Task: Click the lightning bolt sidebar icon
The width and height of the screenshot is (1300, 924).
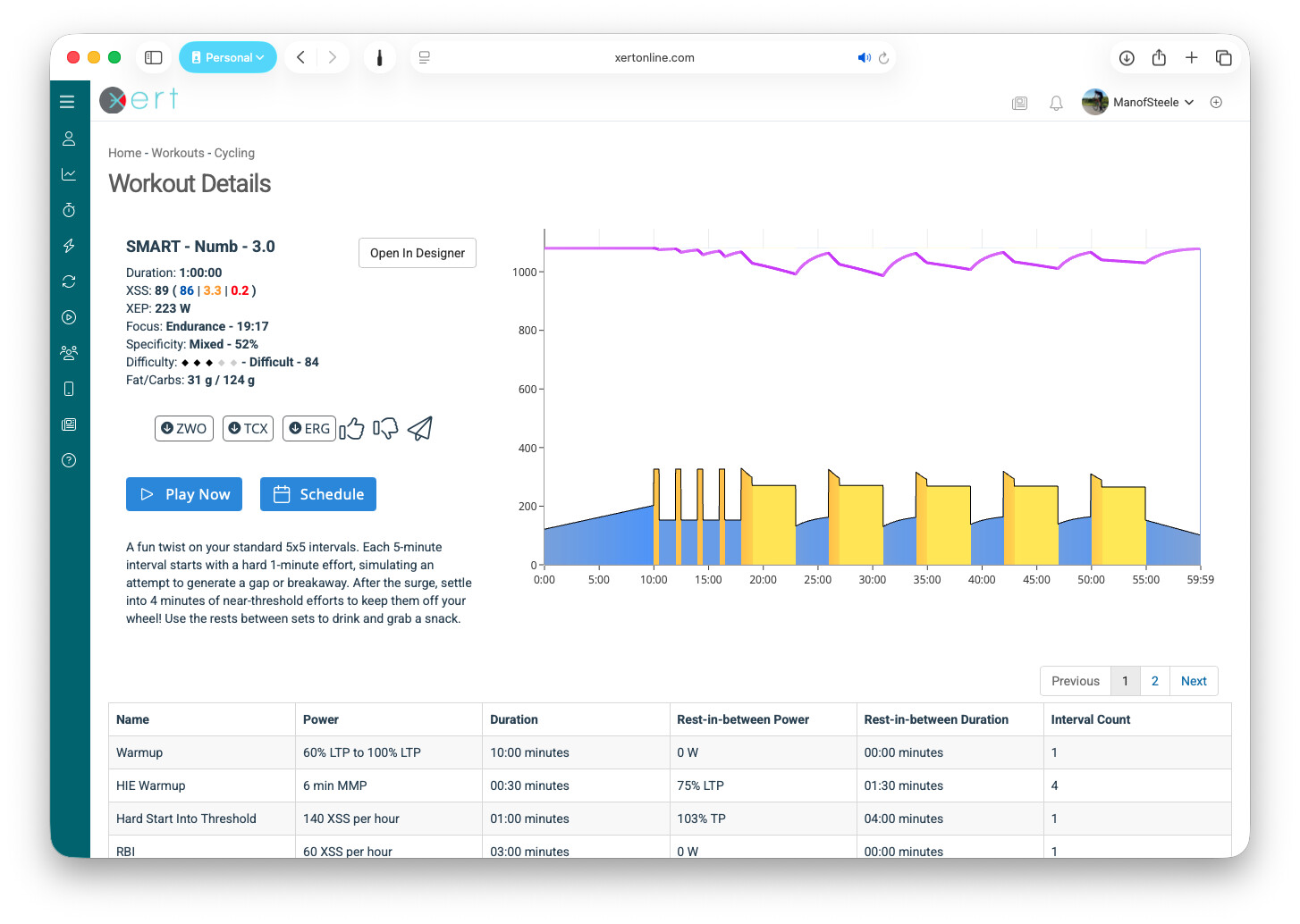Action: (69, 246)
